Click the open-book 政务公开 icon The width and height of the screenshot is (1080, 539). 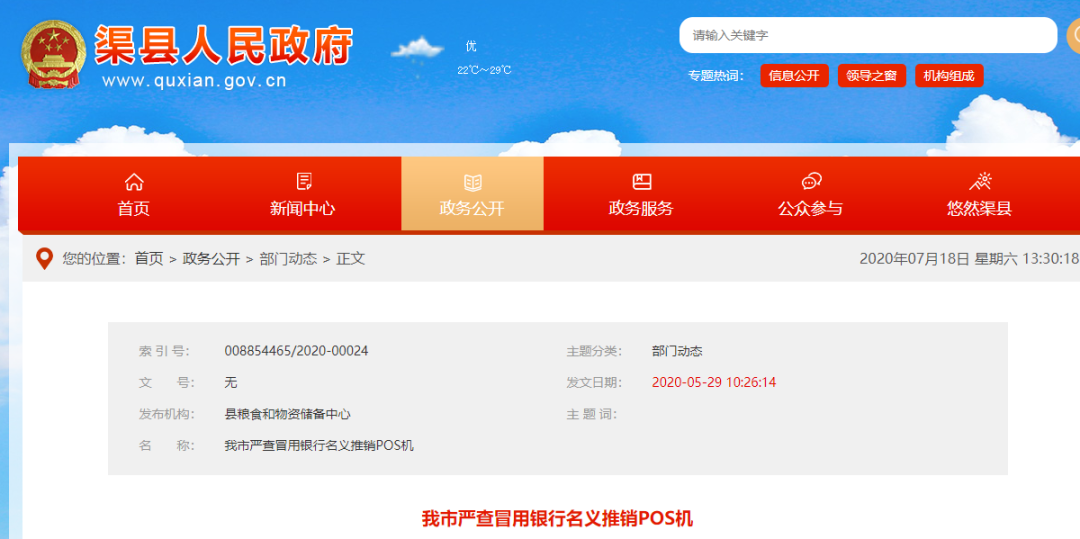[x=472, y=182]
